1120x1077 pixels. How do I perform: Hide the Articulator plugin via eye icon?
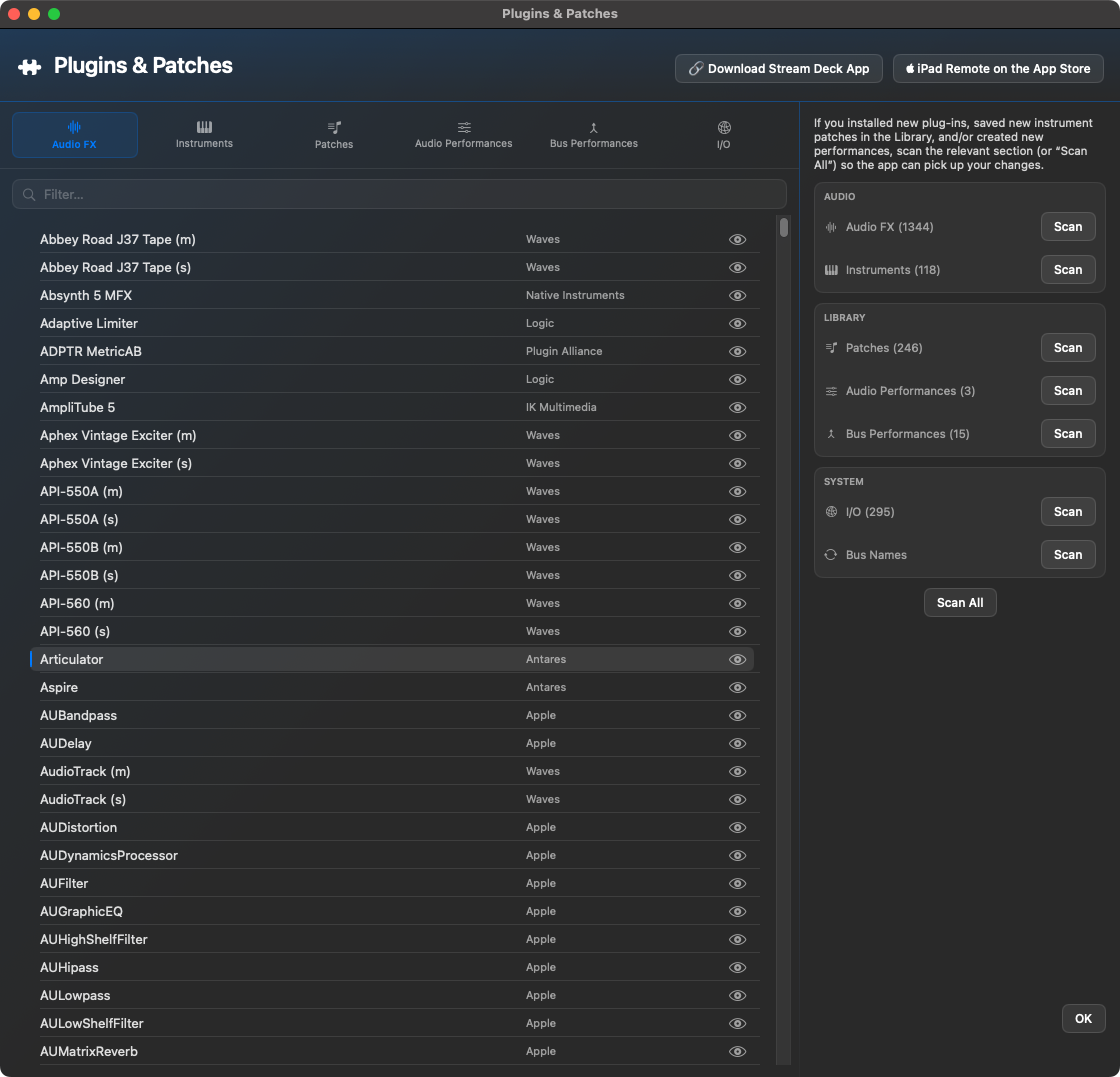[737, 660]
